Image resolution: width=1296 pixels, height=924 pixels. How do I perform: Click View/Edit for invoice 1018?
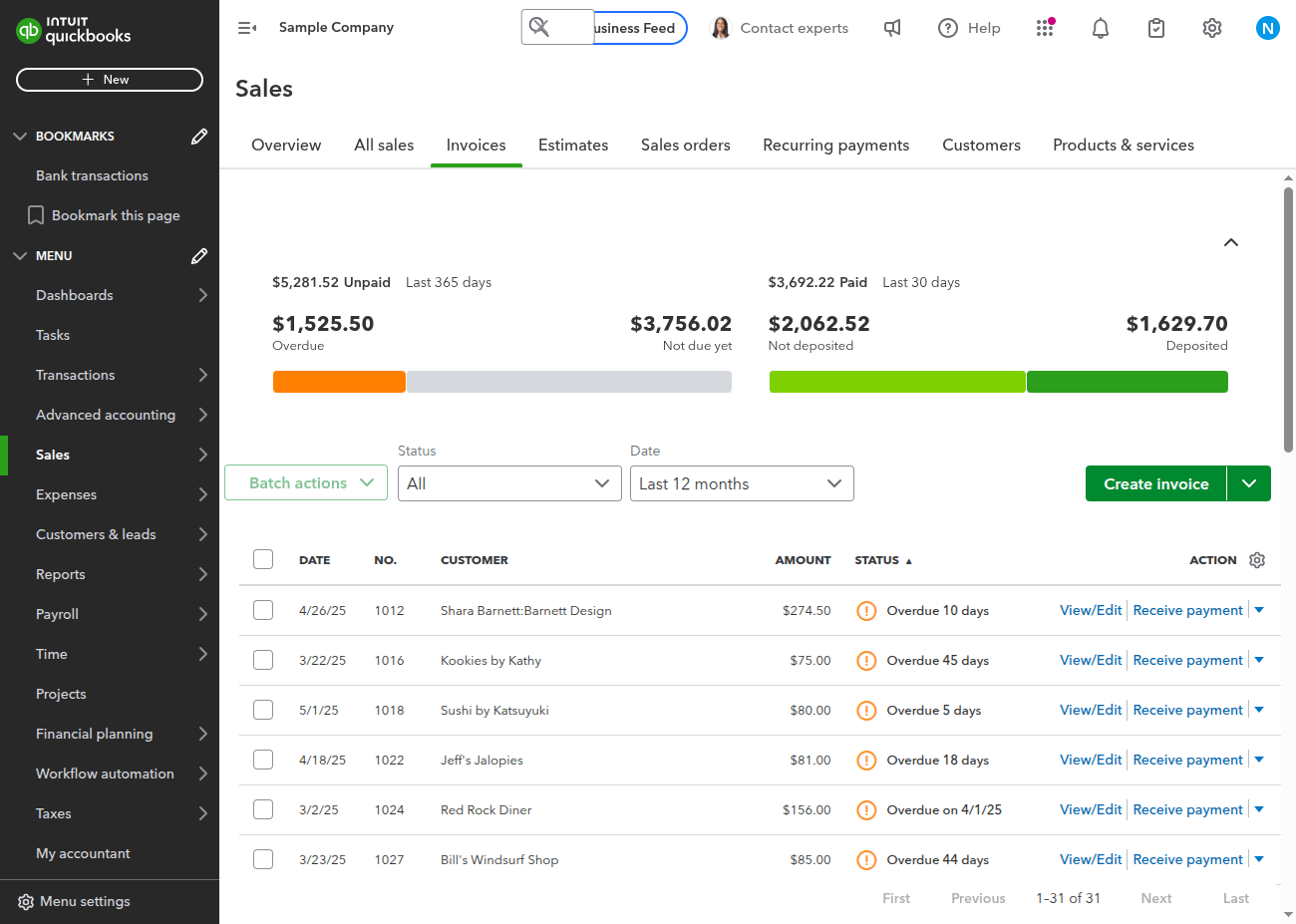pyautogui.click(x=1091, y=710)
